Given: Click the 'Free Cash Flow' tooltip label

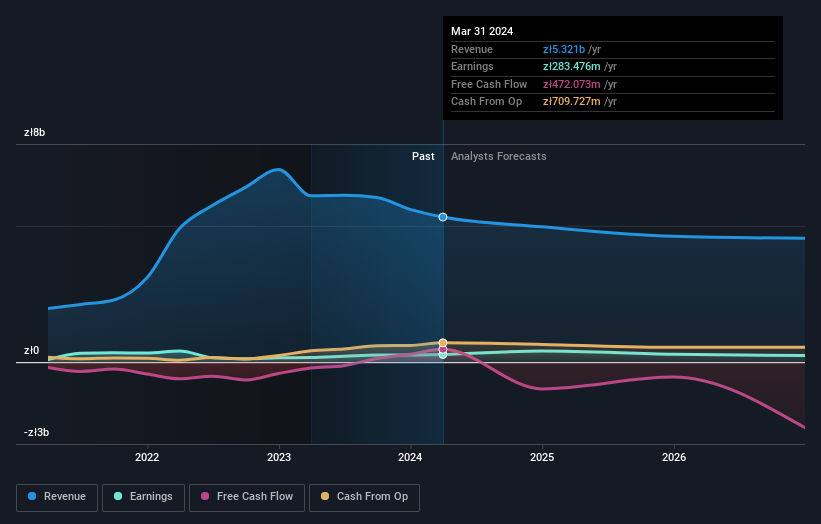Looking at the screenshot, I should [489, 84].
